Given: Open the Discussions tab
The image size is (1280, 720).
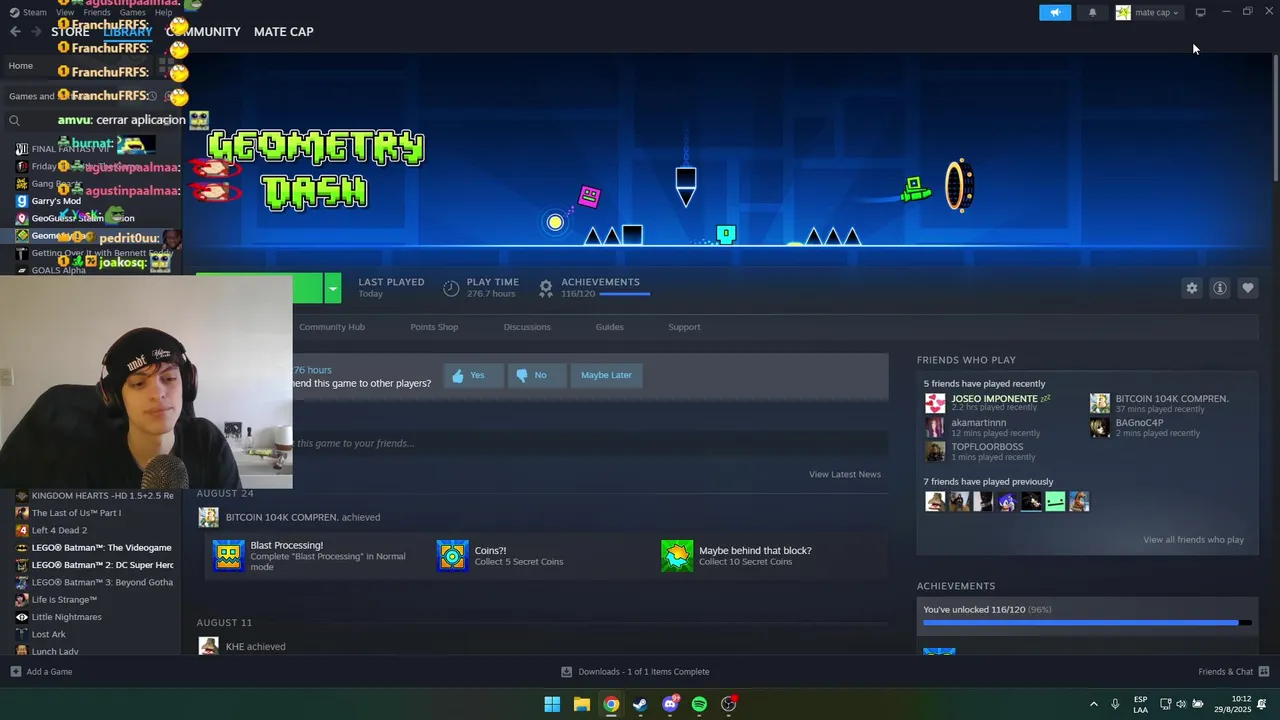Looking at the screenshot, I should point(527,327).
